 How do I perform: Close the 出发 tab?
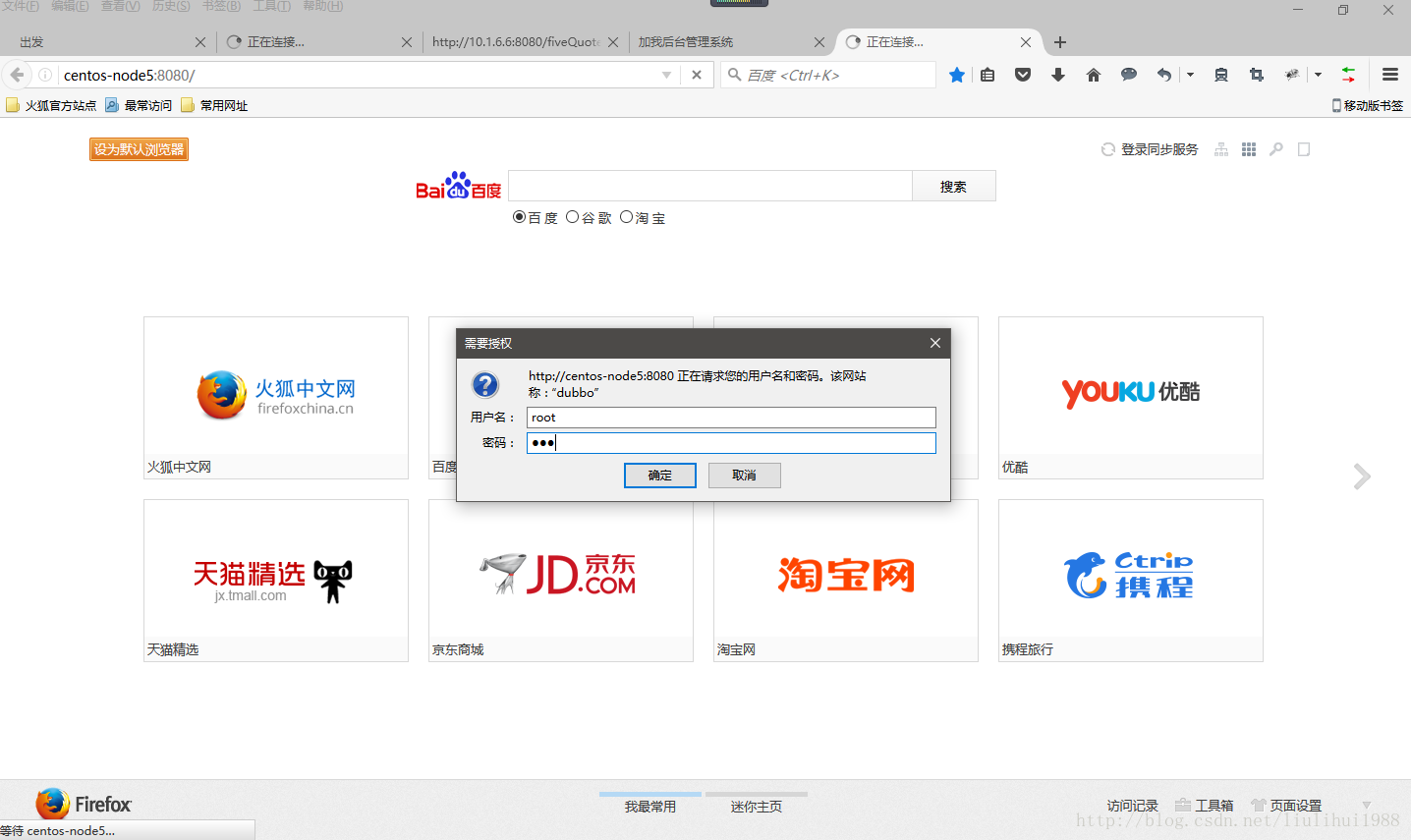pyautogui.click(x=200, y=42)
